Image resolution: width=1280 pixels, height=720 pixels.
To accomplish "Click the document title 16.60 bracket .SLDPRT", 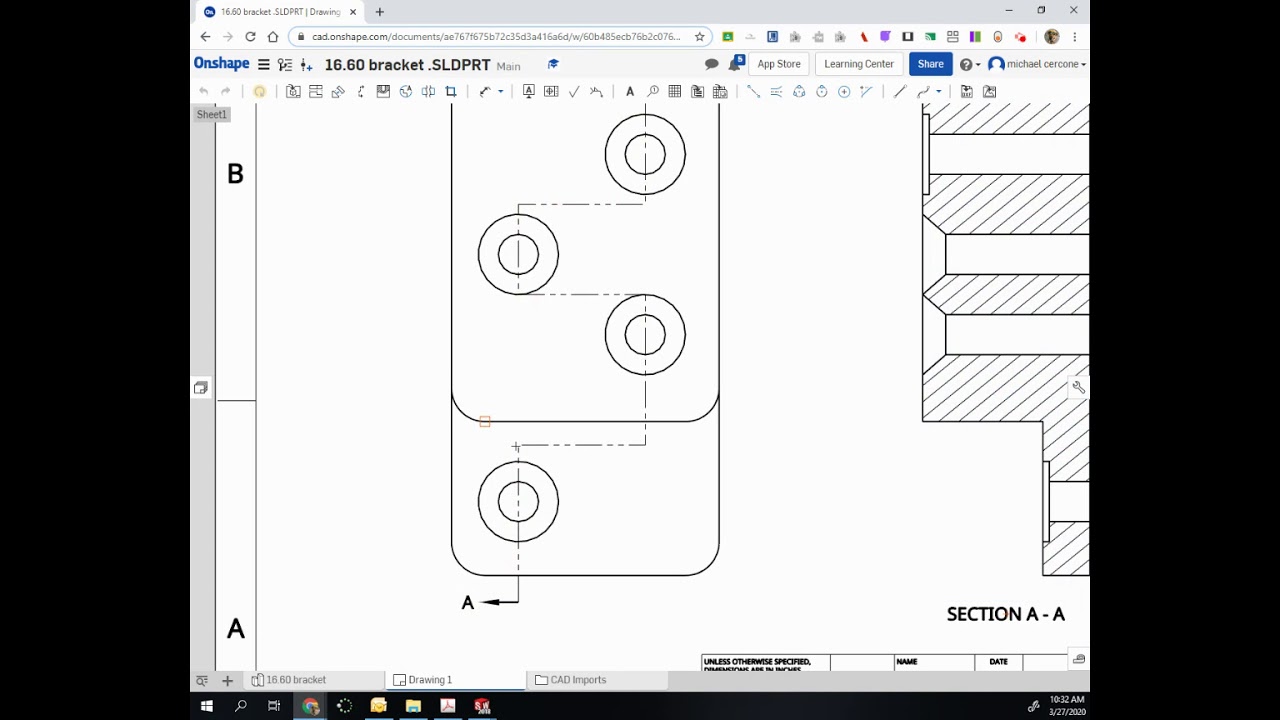I will [408, 65].
